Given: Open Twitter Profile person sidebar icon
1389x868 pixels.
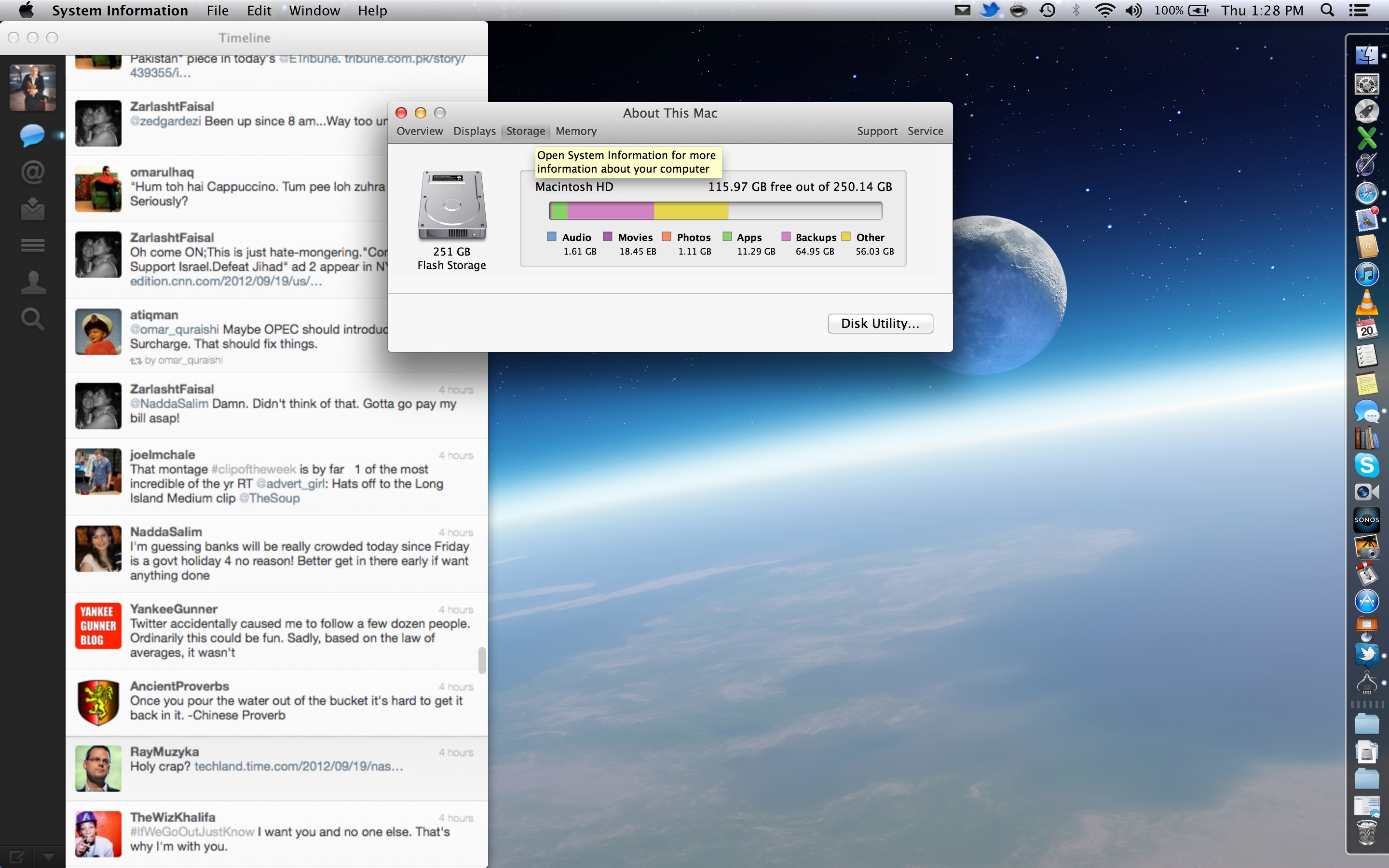Looking at the screenshot, I should [x=32, y=283].
